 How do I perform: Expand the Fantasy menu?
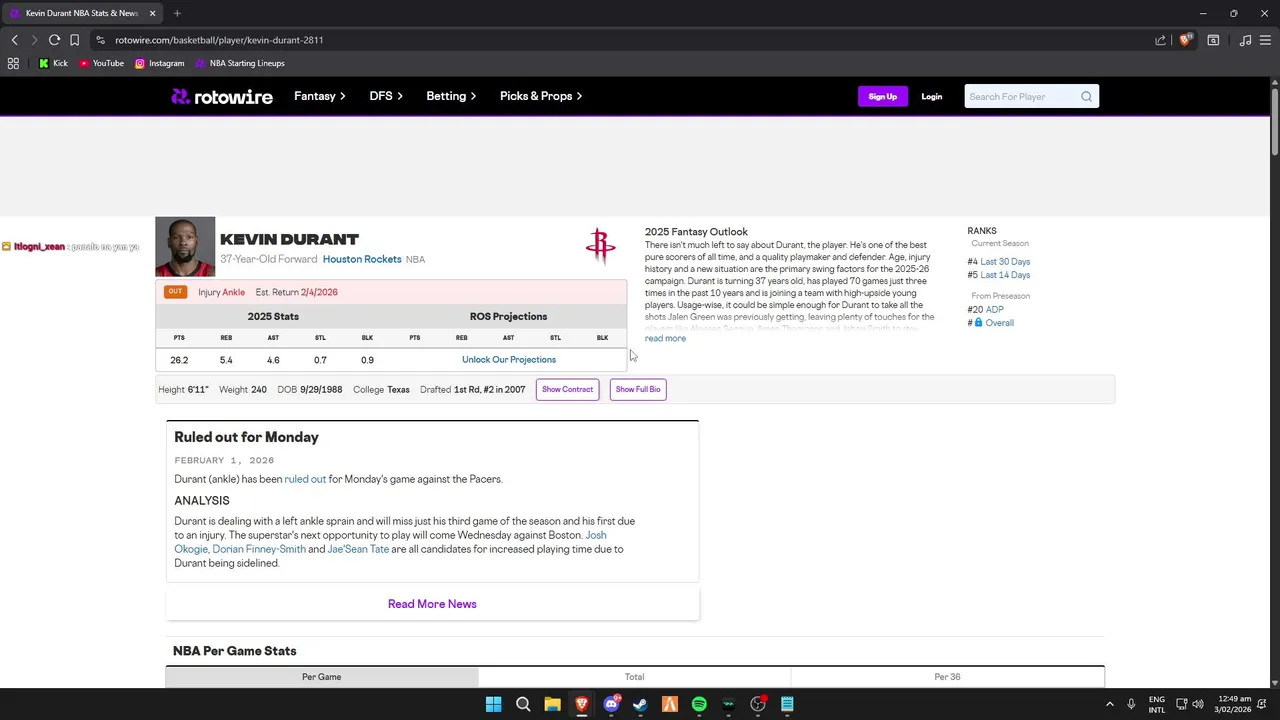(x=319, y=96)
